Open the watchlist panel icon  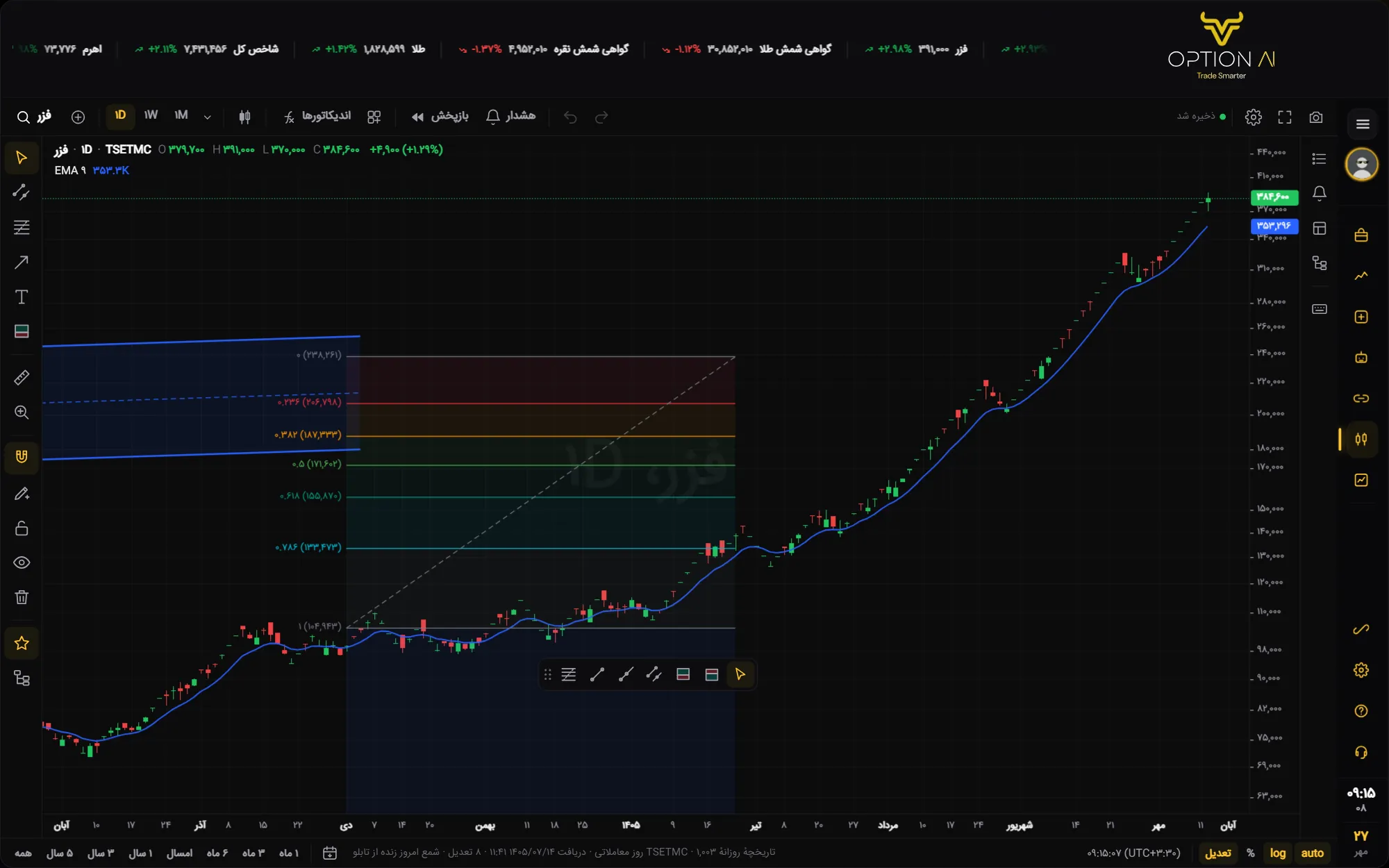click(1320, 159)
